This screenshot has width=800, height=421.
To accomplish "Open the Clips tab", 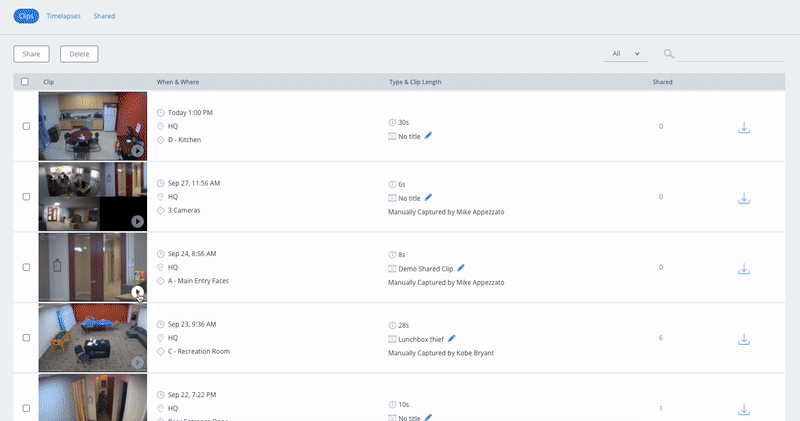I will coord(26,16).
